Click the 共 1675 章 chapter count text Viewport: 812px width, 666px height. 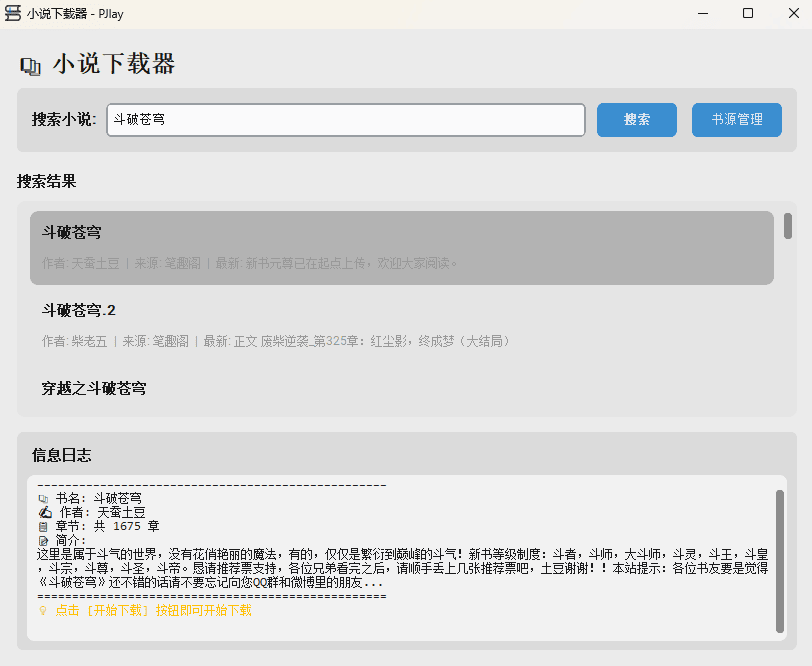tap(126, 526)
